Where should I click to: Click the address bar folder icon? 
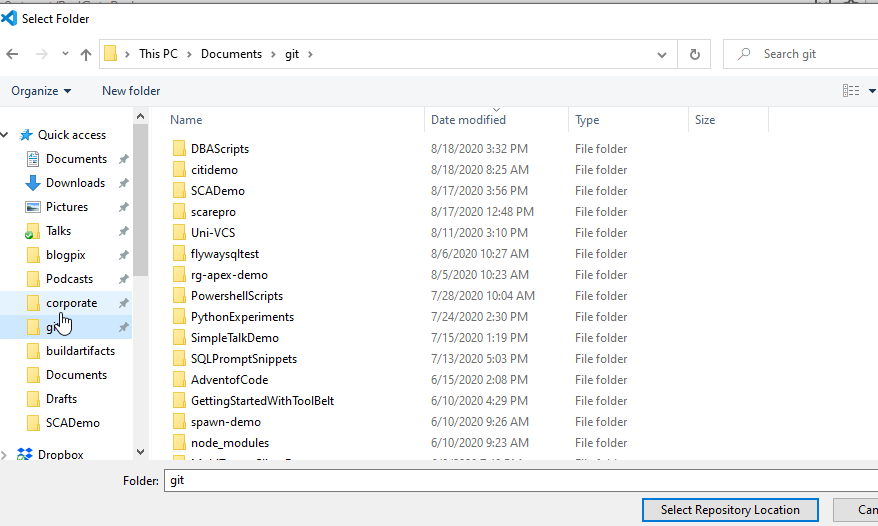[x=111, y=54]
